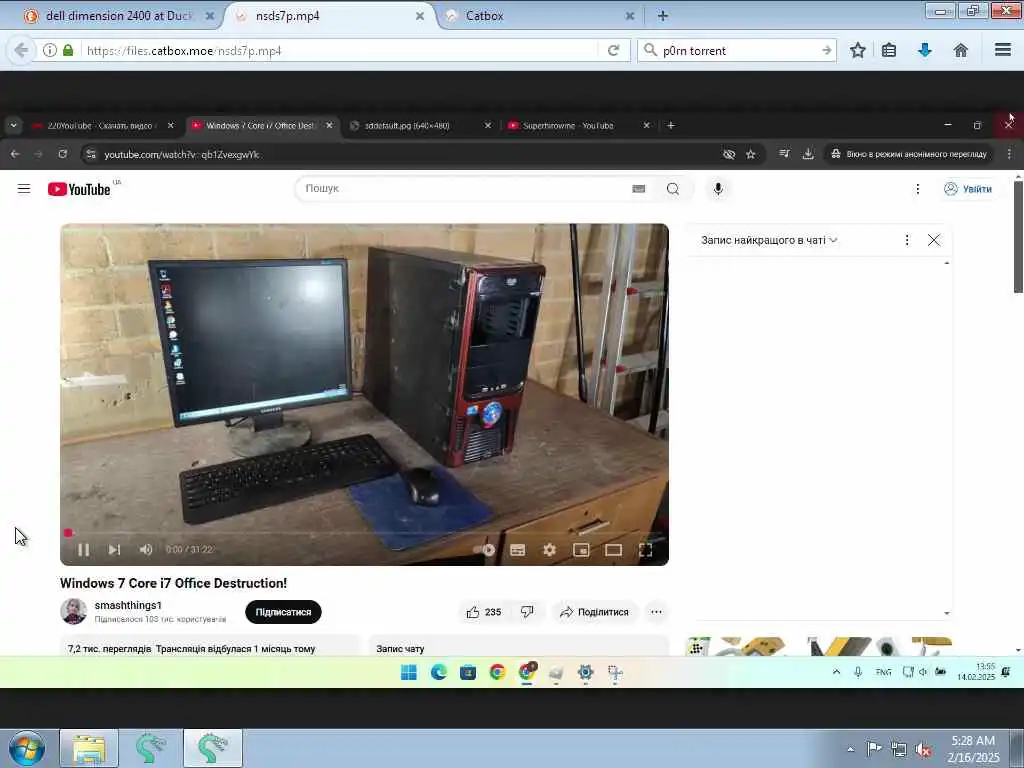Open smashthings1 channel name link
Image resolution: width=1024 pixels, height=768 pixels.
point(128,605)
